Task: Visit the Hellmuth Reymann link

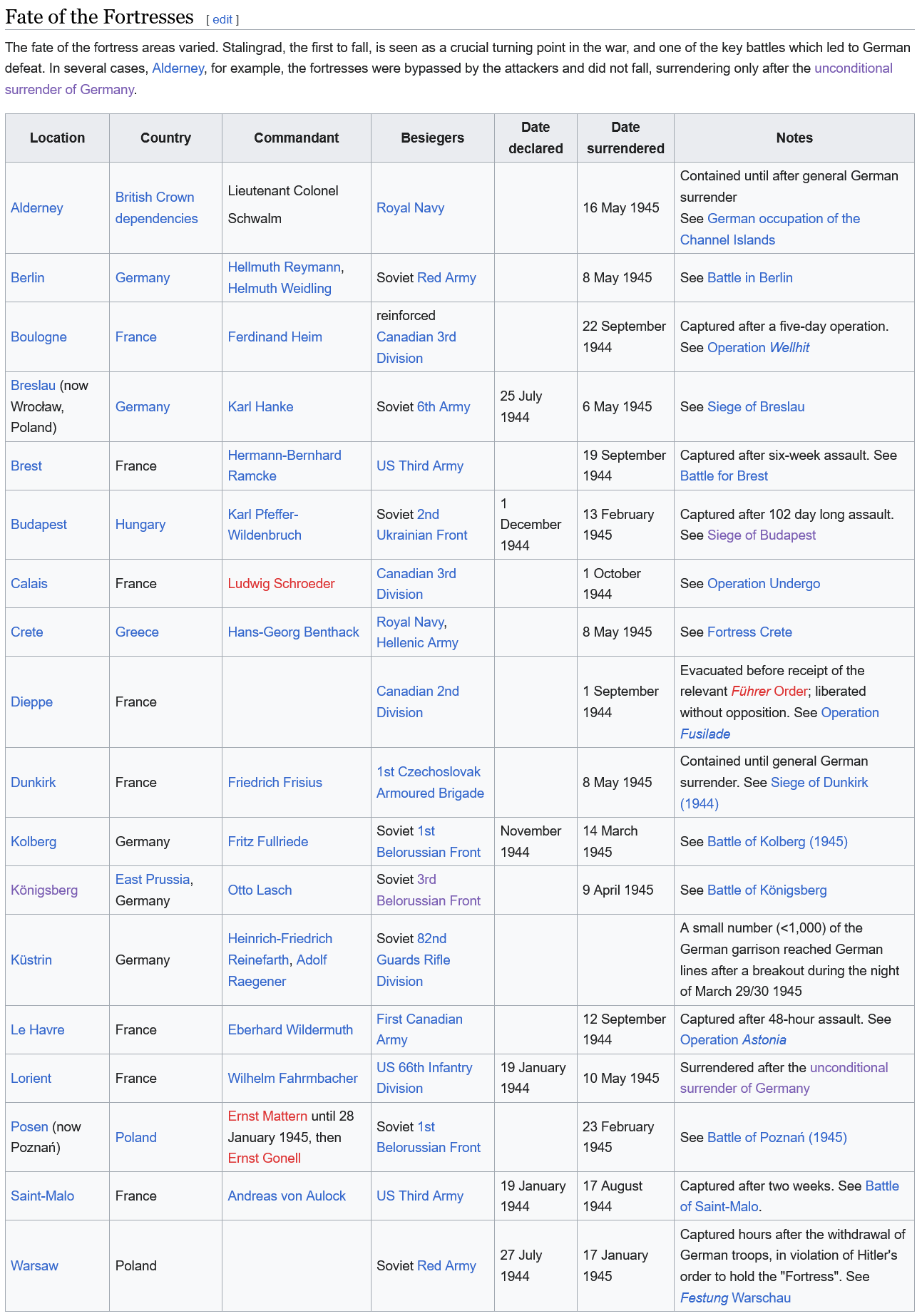Action: click(285, 267)
